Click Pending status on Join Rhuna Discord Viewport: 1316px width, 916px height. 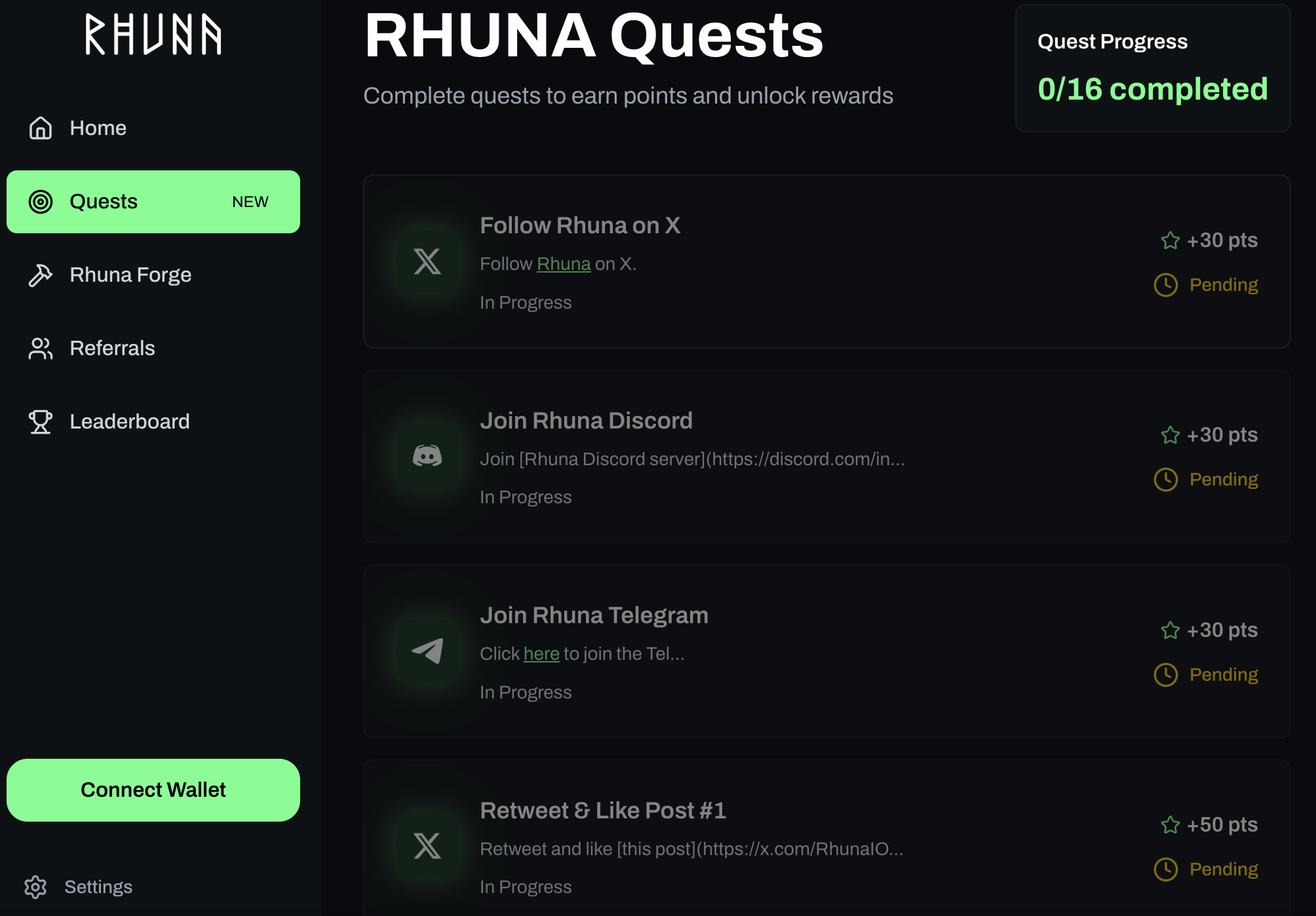(x=1223, y=480)
